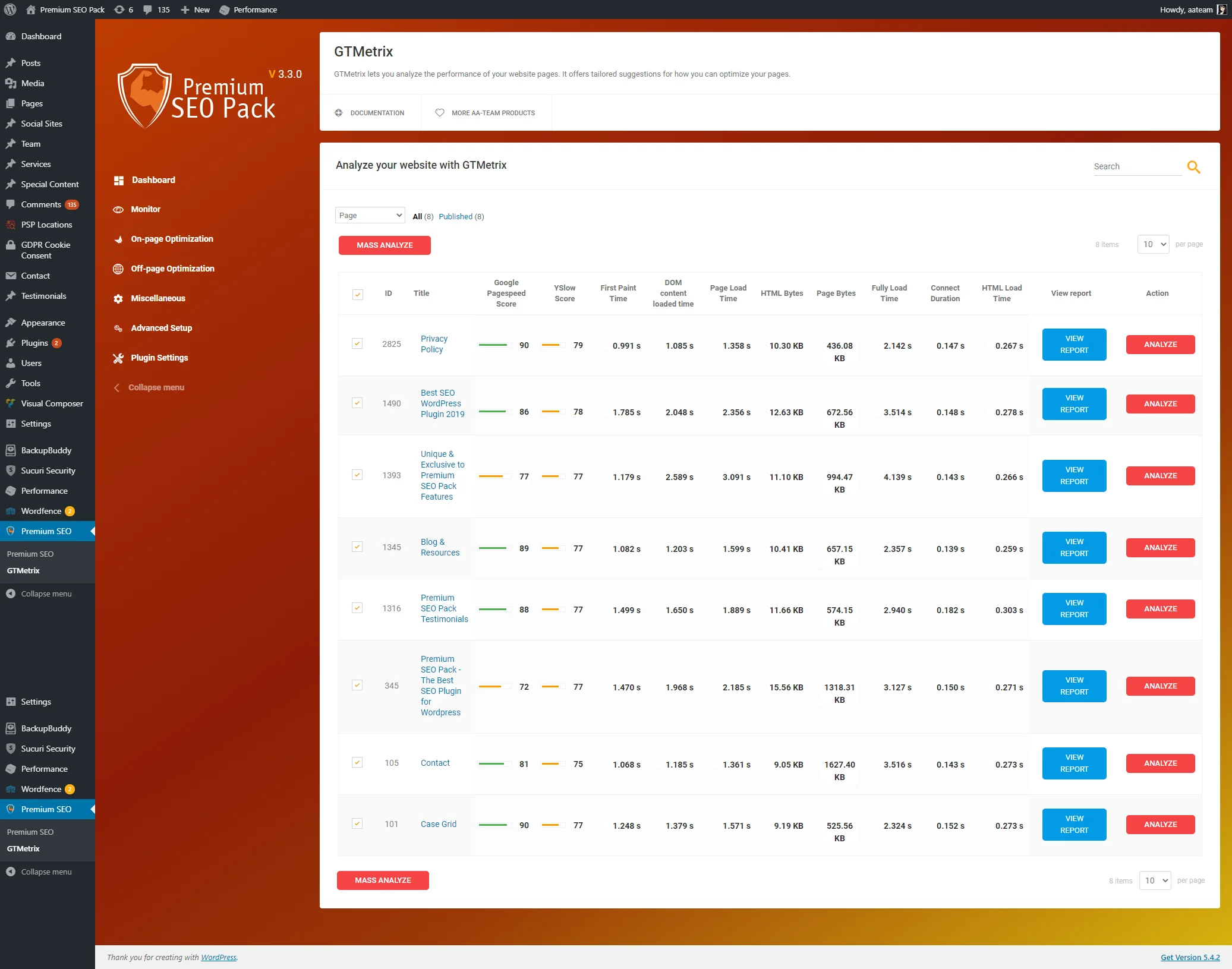Click the Monitor eye icon
1232x969 pixels.
pyautogui.click(x=118, y=210)
